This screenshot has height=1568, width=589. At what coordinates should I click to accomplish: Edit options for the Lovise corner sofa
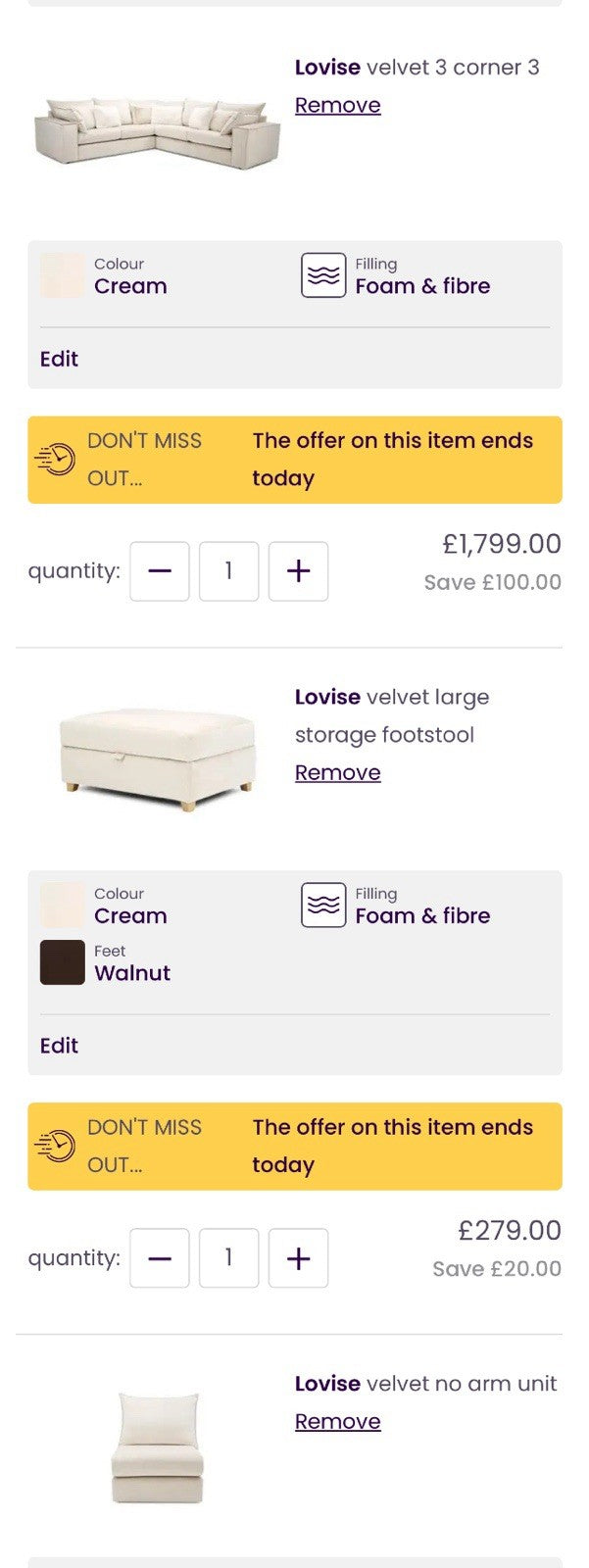(x=59, y=359)
